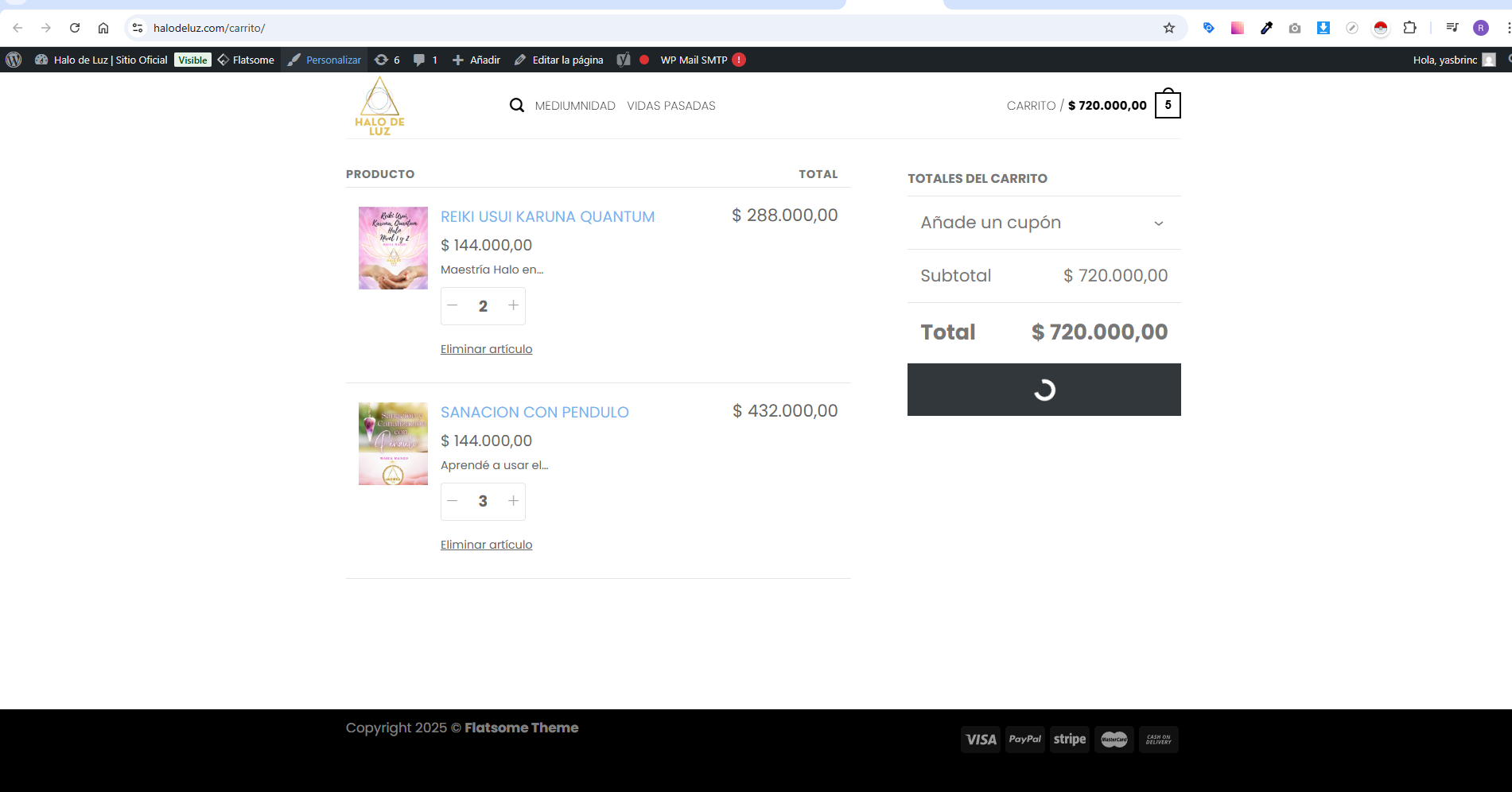Image resolution: width=1512 pixels, height=792 pixels.
Task: Open the Chrome profile avatar
Action: click(1481, 28)
